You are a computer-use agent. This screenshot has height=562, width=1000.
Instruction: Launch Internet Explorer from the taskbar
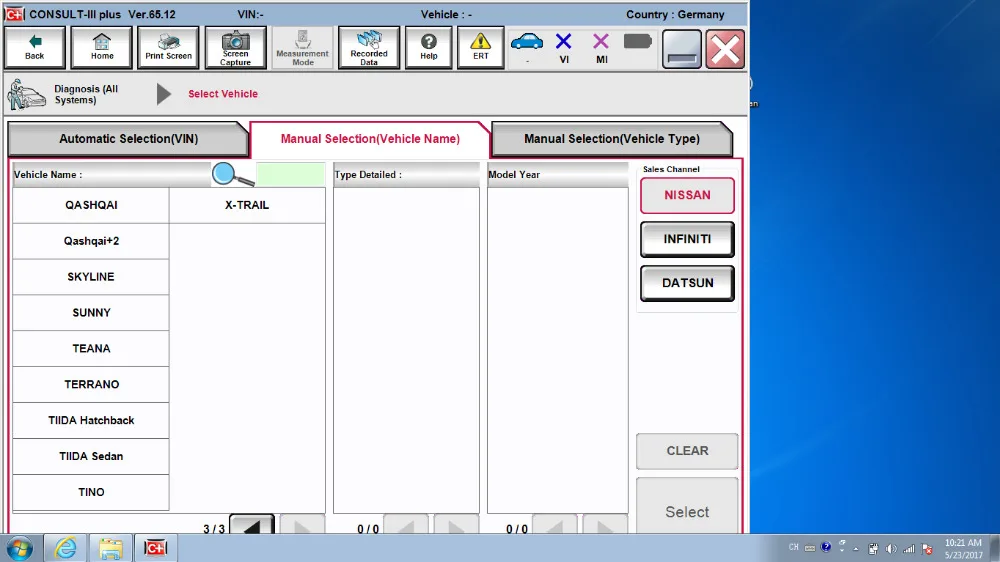coord(65,548)
